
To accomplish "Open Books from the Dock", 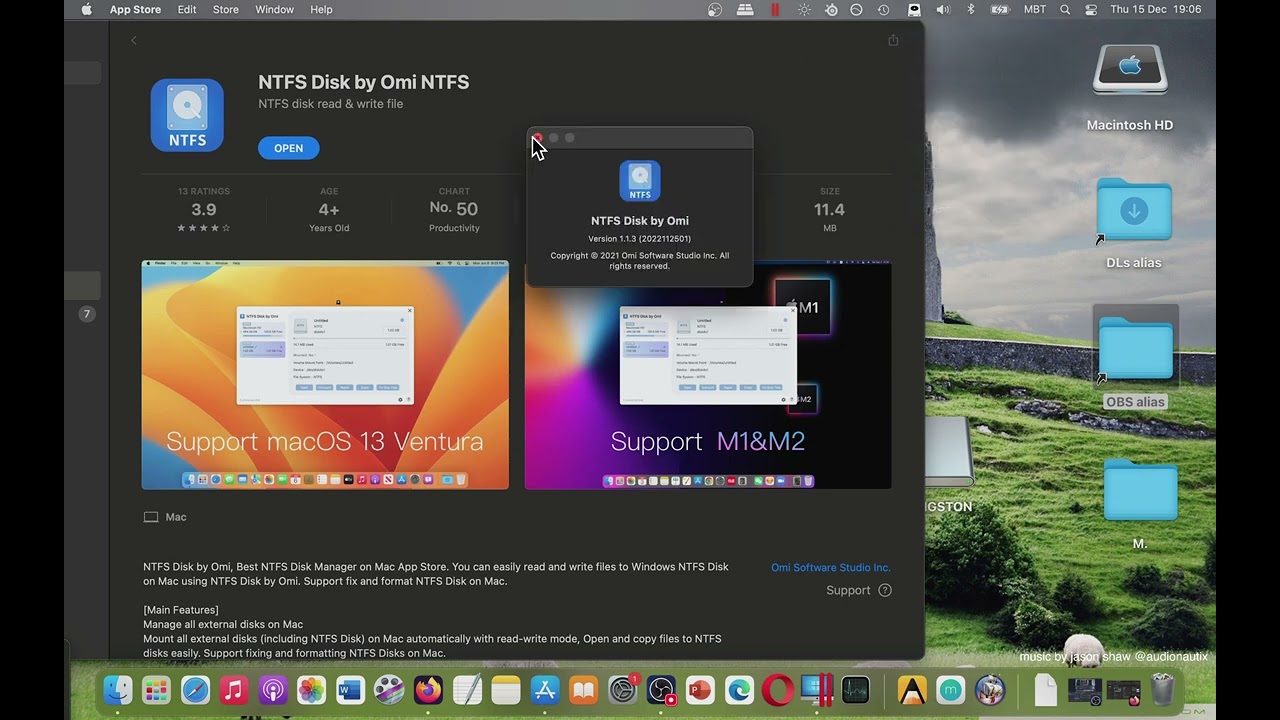I will 583,690.
